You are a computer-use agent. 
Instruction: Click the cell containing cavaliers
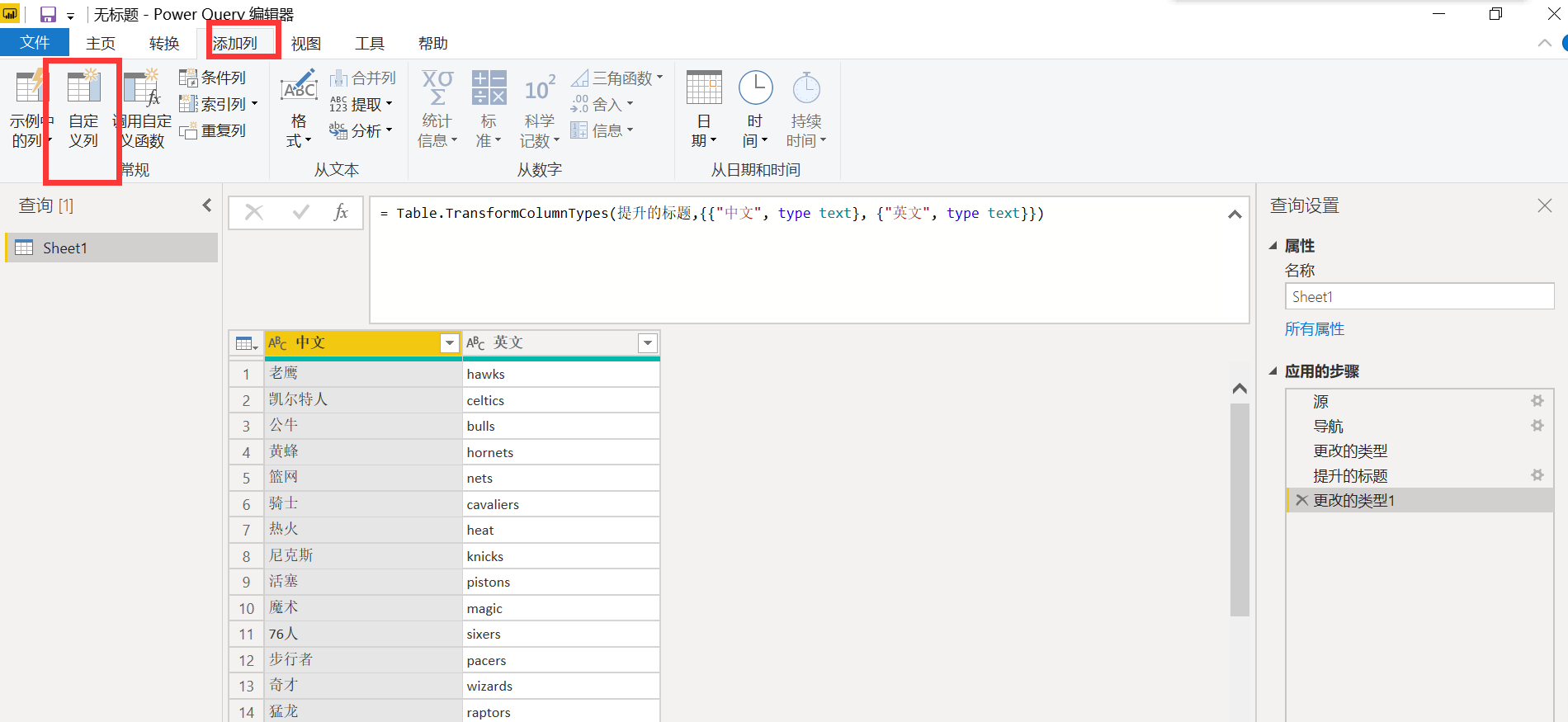click(x=561, y=504)
